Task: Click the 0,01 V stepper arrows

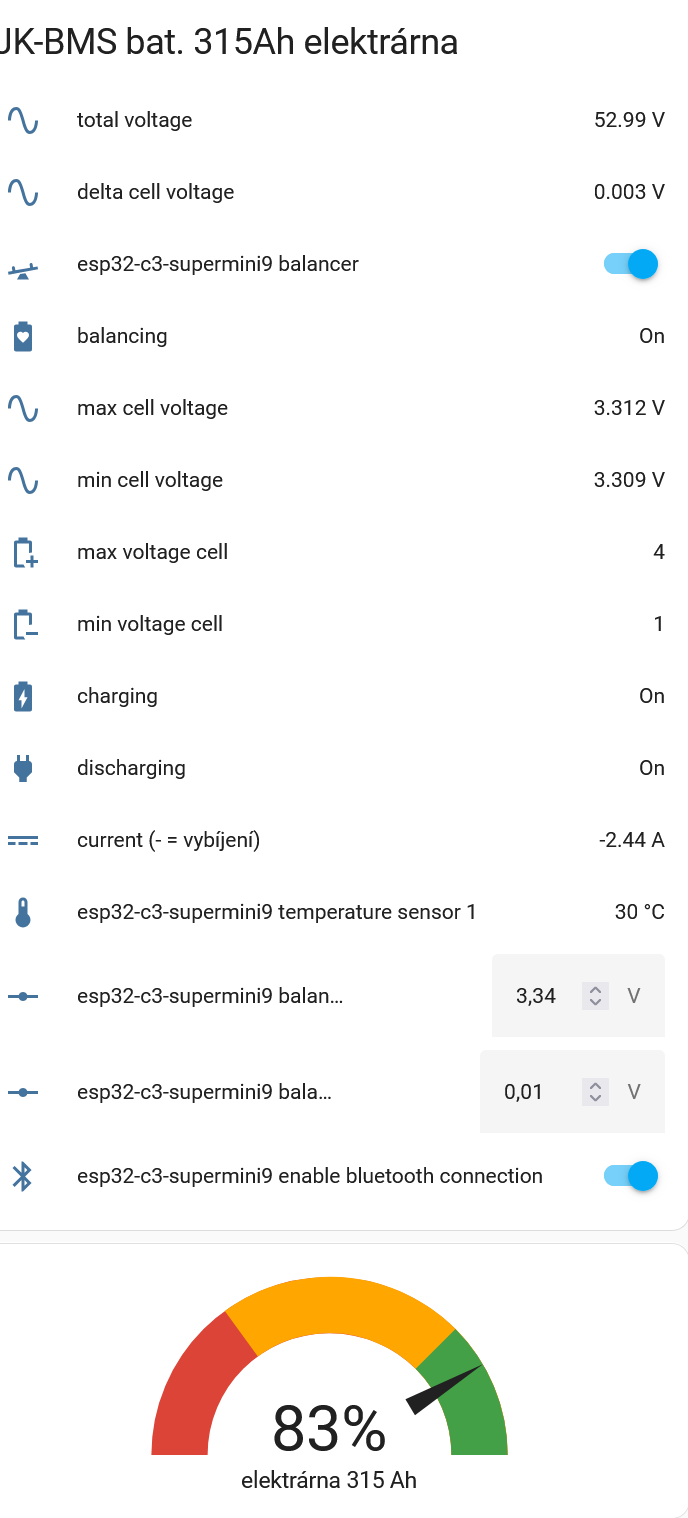Action: [x=595, y=1092]
